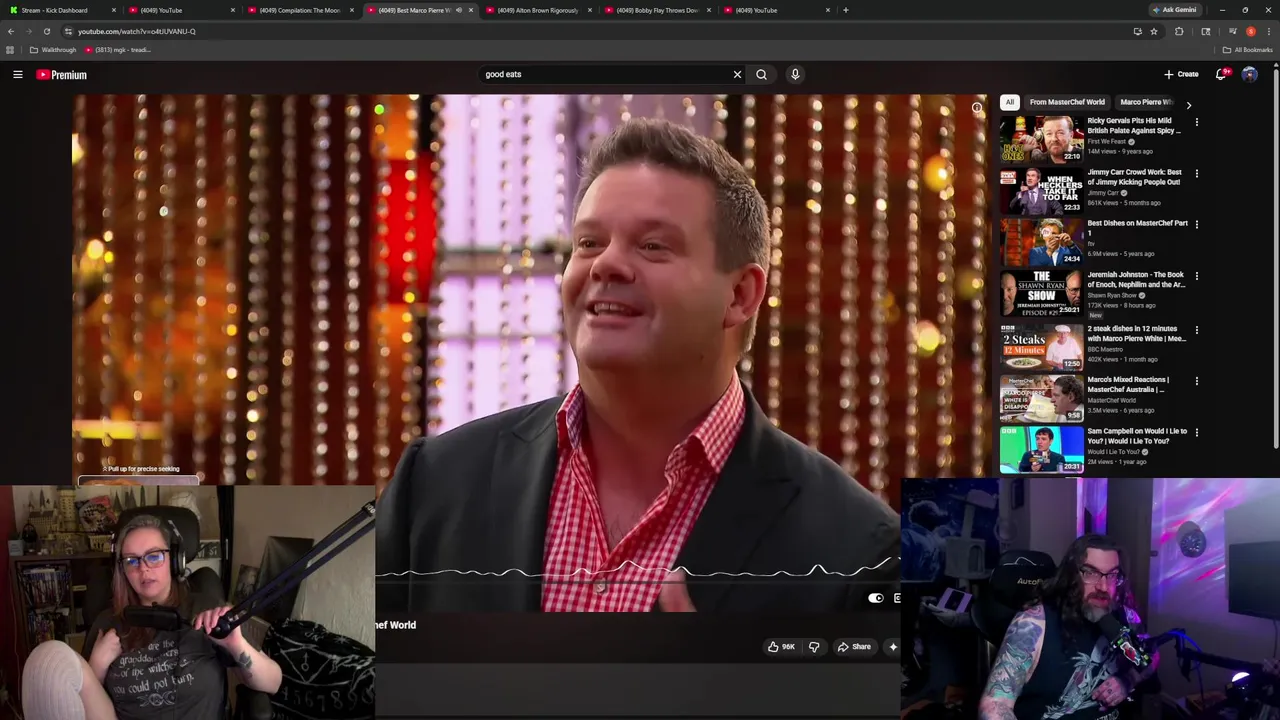Open the bookmarks bar apps grid icon
The image size is (1280, 720).
10,50
